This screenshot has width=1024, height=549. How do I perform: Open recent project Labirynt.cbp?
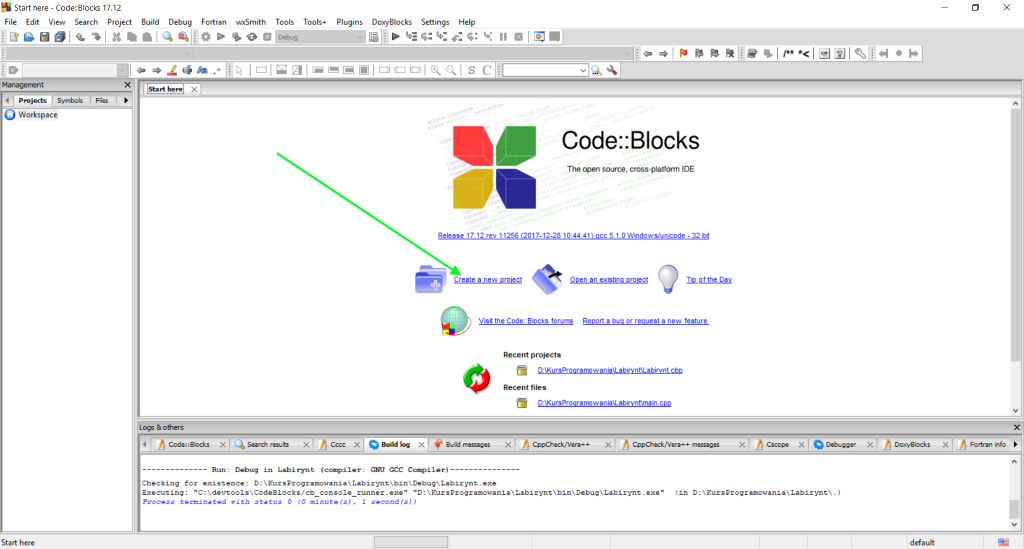tap(609, 371)
